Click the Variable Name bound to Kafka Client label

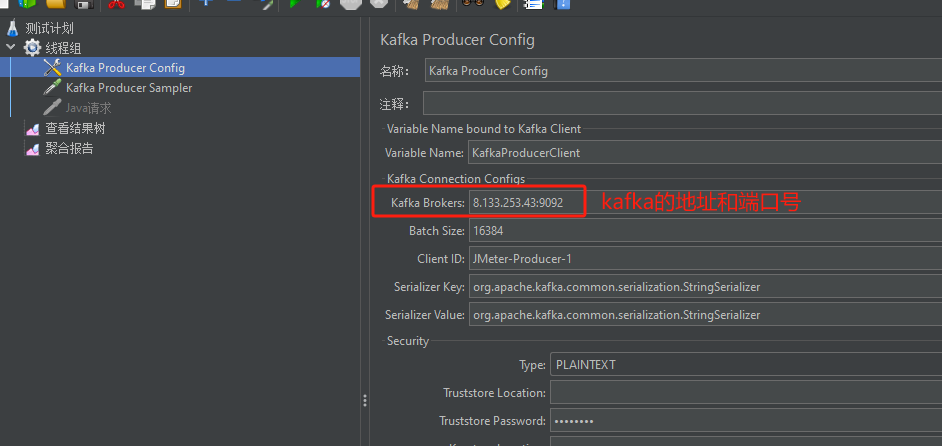point(484,129)
